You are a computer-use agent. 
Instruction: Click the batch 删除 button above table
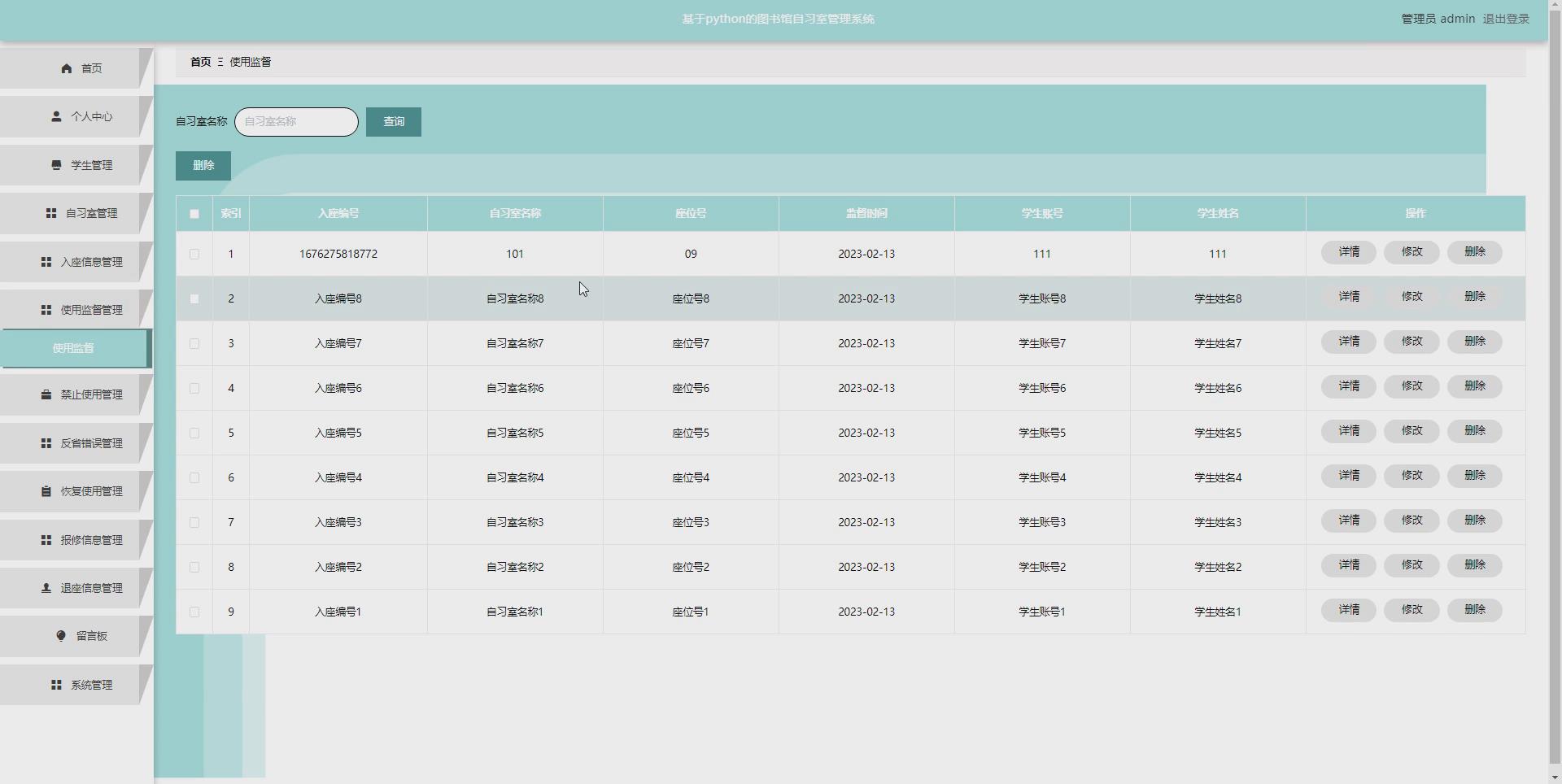[203, 166]
